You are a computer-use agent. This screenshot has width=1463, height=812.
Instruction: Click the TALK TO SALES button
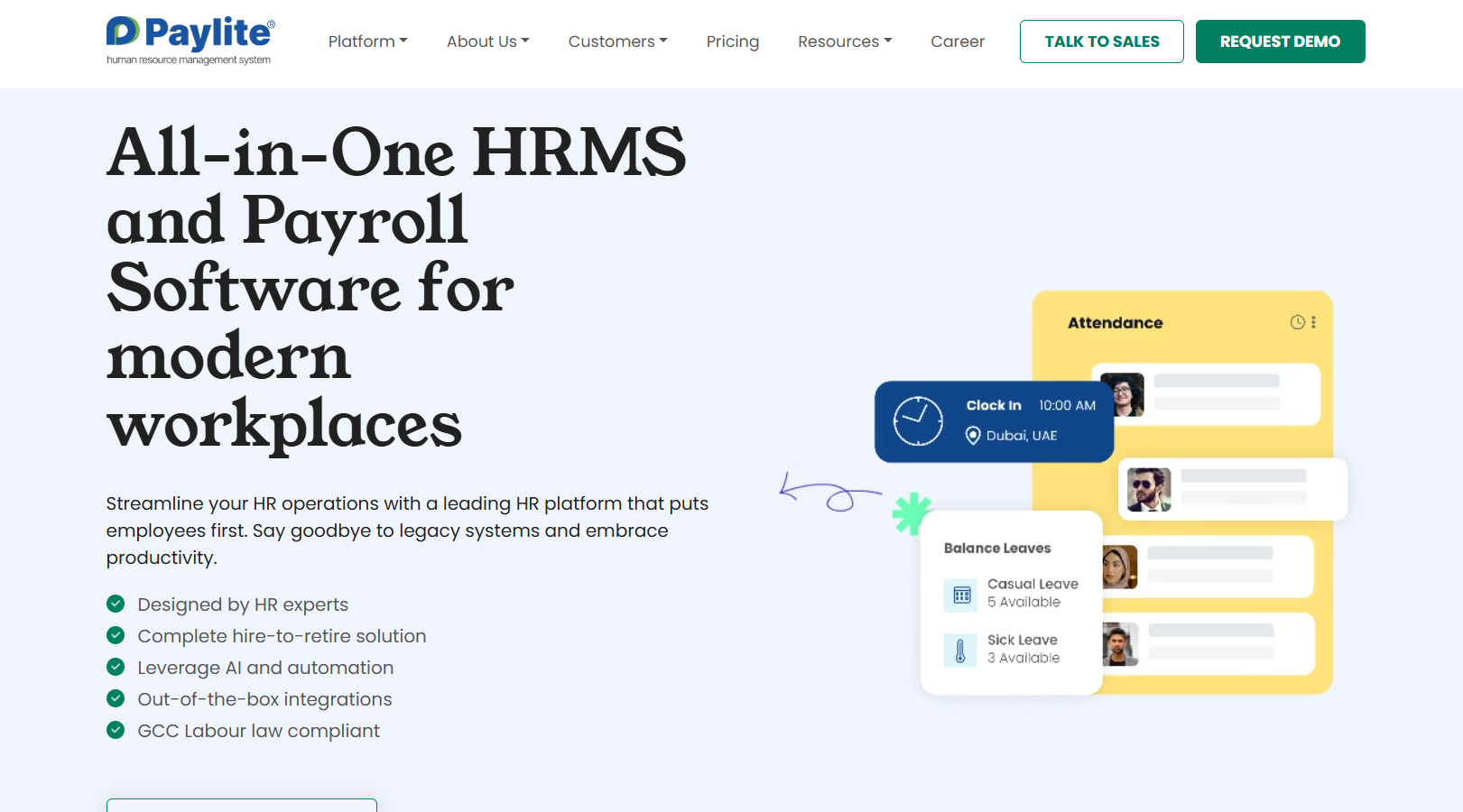click(x=1102, y=42)
